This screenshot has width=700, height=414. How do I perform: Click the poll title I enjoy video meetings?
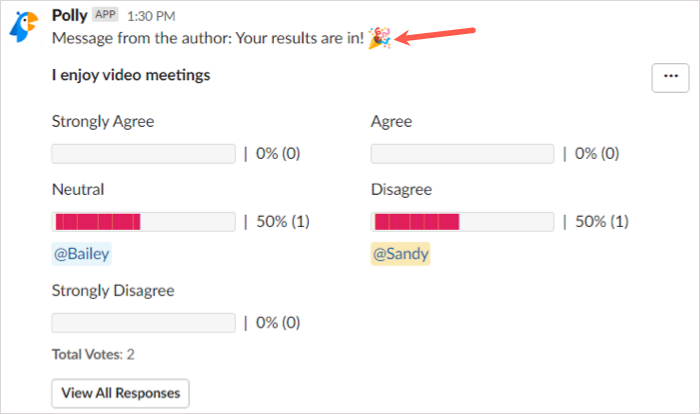(x=131, y=75)
